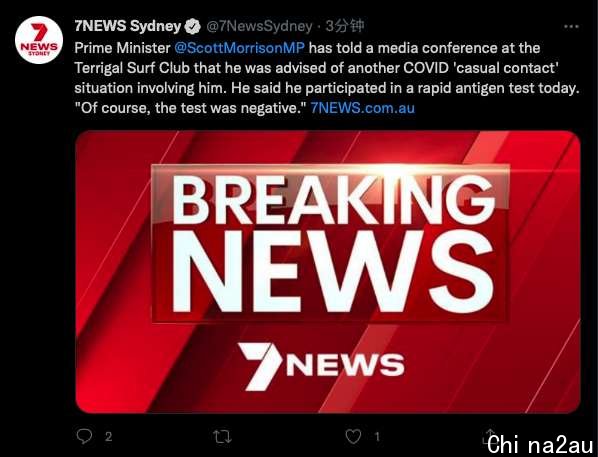Click the 7NEWS Sydney account name

tap(128, 26)
